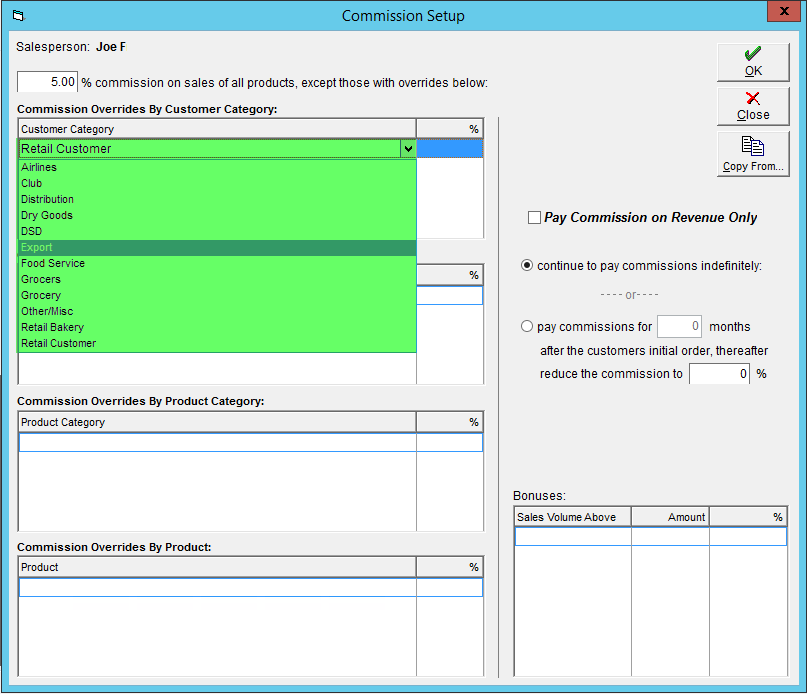Image resolution: width=807 pixels, height=694 pixels.
Task: Select Other/Misc customer category
Action: pos(217,311)
